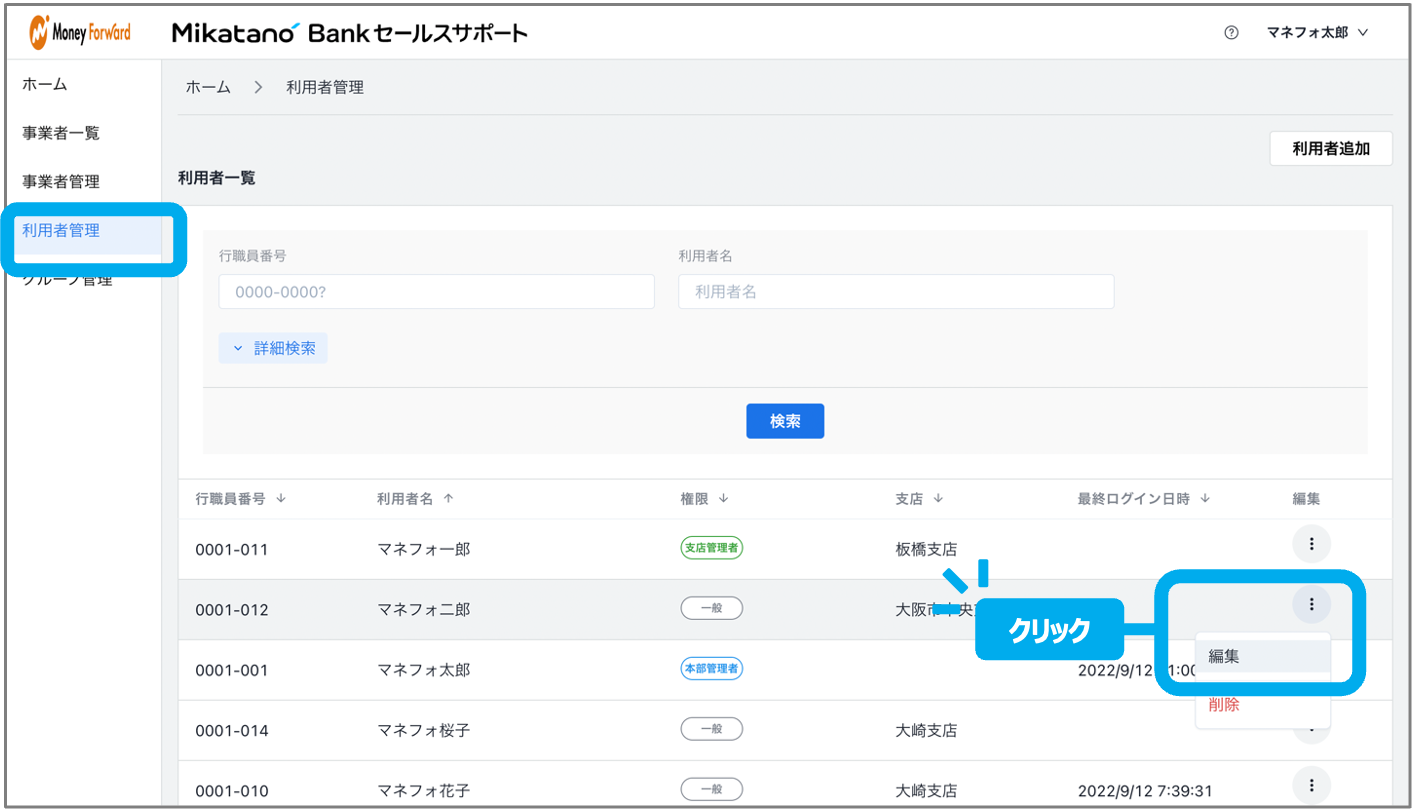
Task: Click the 一般 badge for マネフォ花子
Action: click(712, 789)
